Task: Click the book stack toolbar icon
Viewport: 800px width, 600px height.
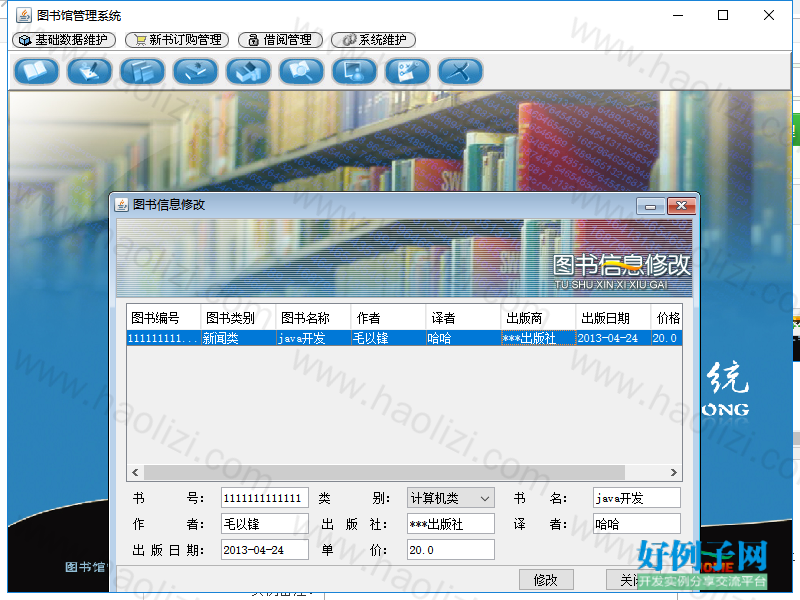Action: click(142, 71)
